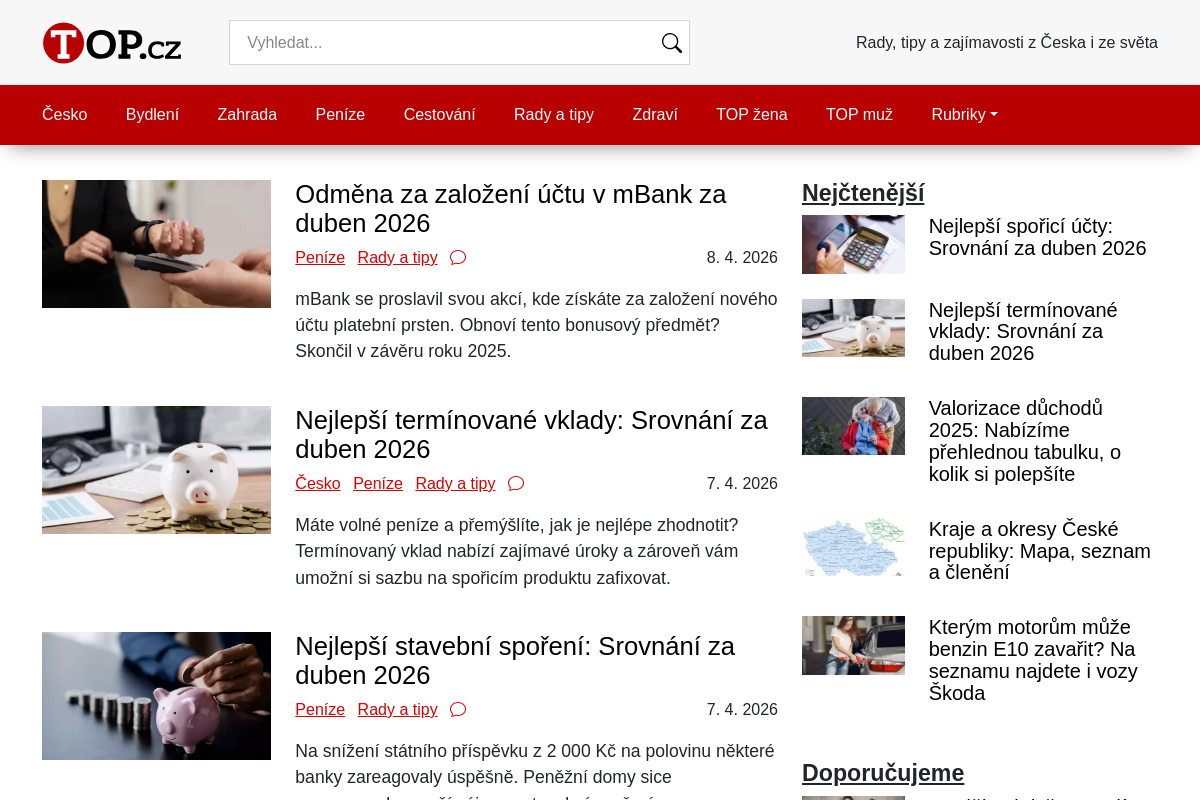This screenshot has height=800, width=1200.
Task: Click the TOP.cz logo
Action: [111, 42]
